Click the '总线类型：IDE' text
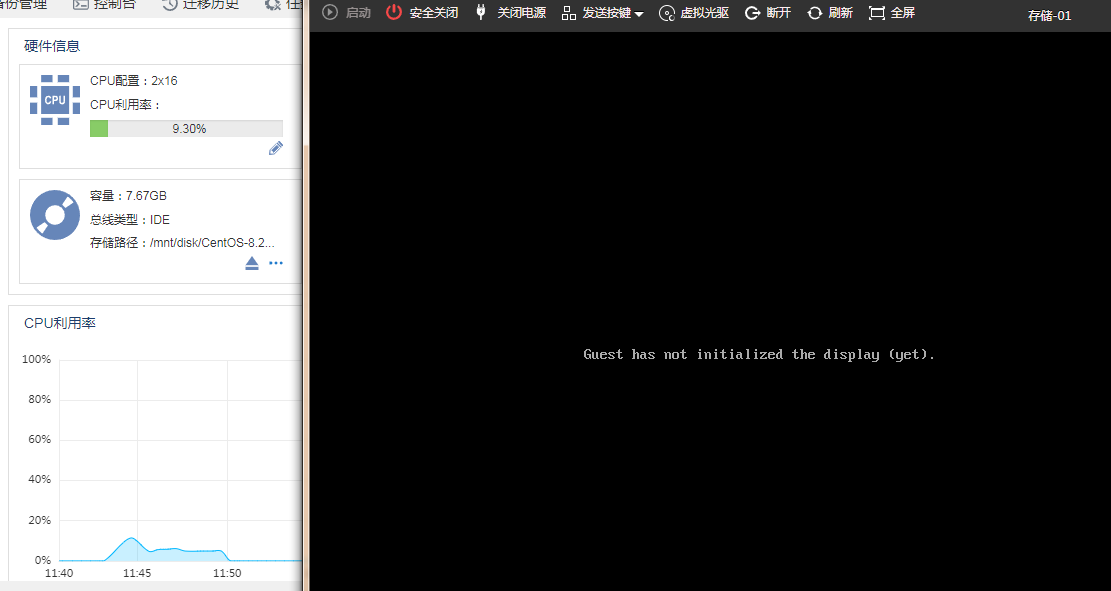Image resolution: width=1111 pixels, height=591 pixels. point(130,220)
